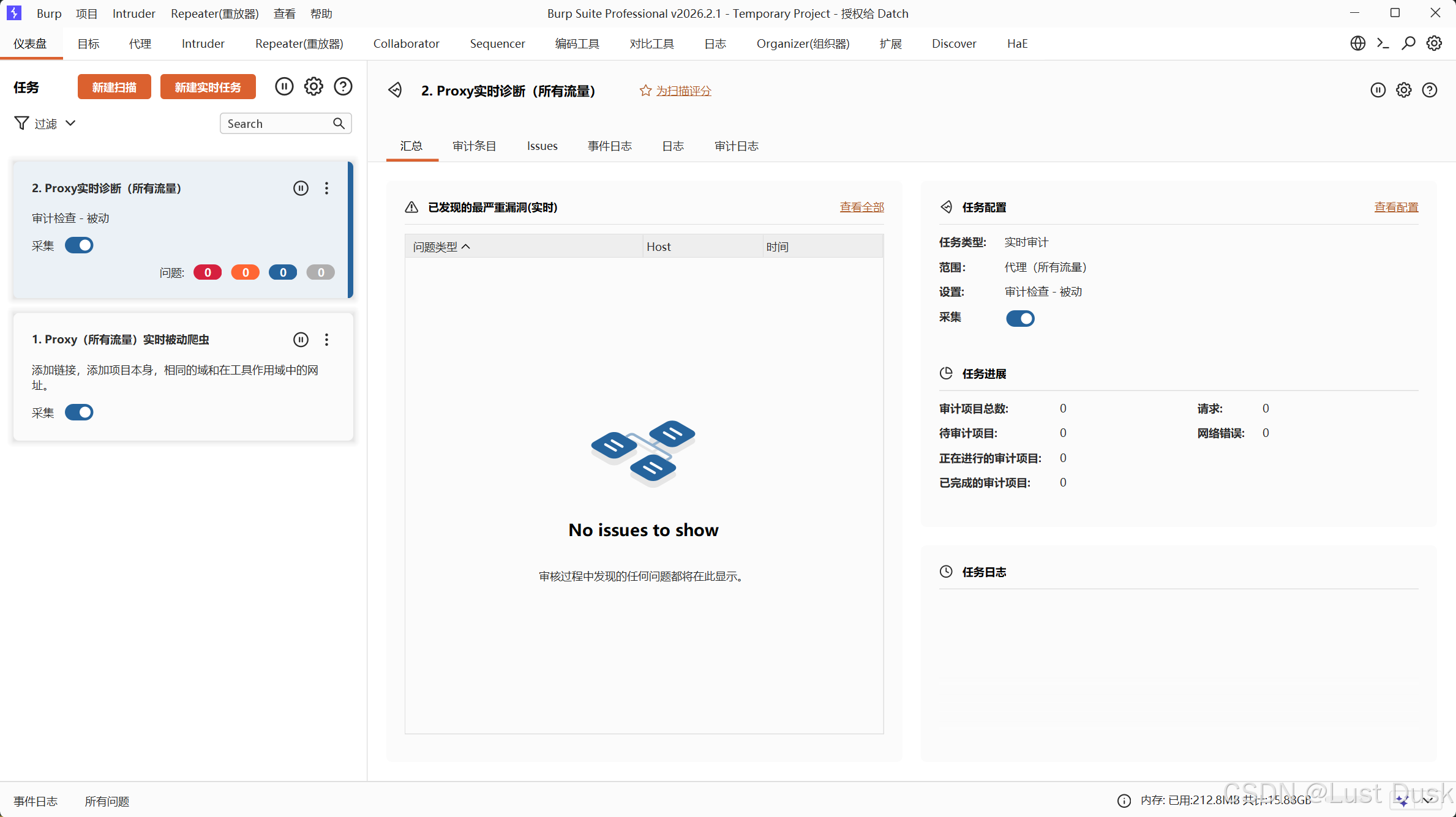Open the 查看配置 link

tap(1397, 207)
